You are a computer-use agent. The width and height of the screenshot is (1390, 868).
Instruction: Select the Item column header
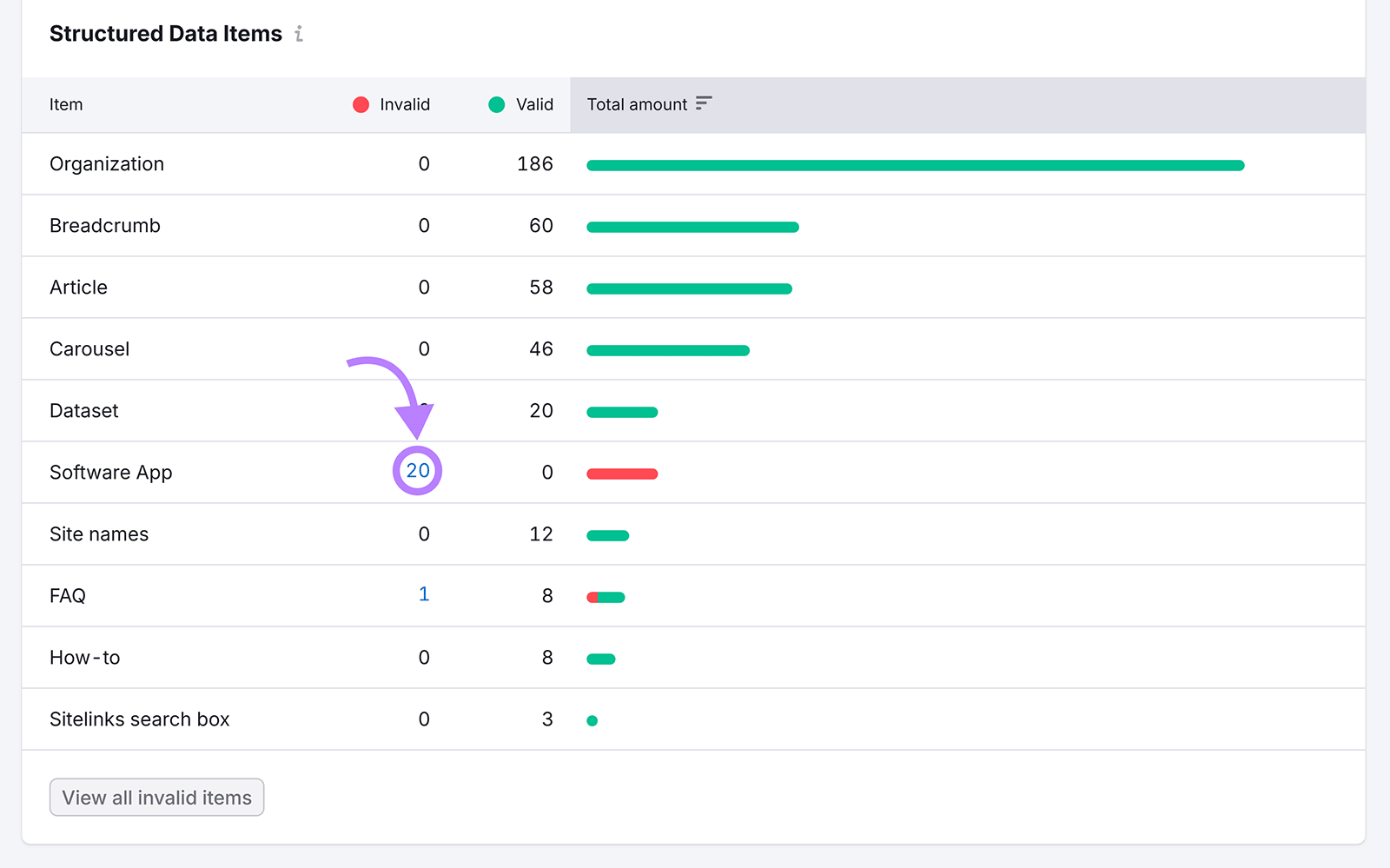pos(66,104)
